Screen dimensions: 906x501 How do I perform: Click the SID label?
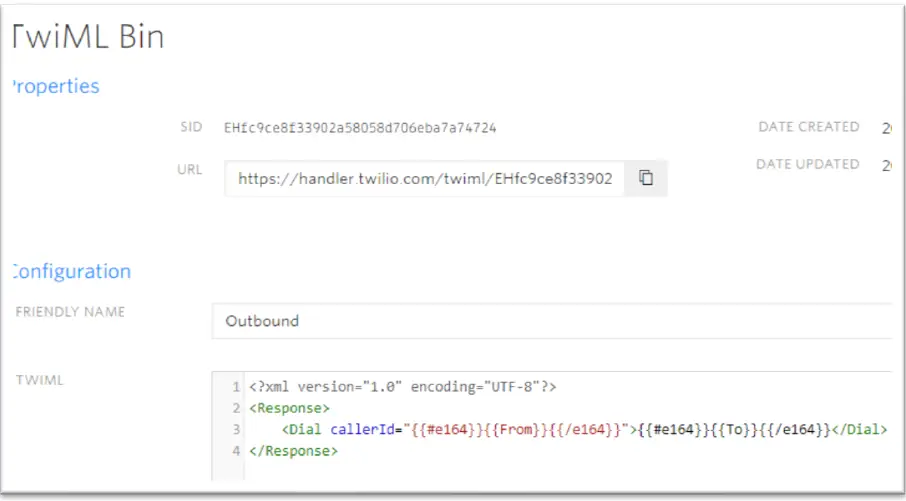tap(191, 127)
